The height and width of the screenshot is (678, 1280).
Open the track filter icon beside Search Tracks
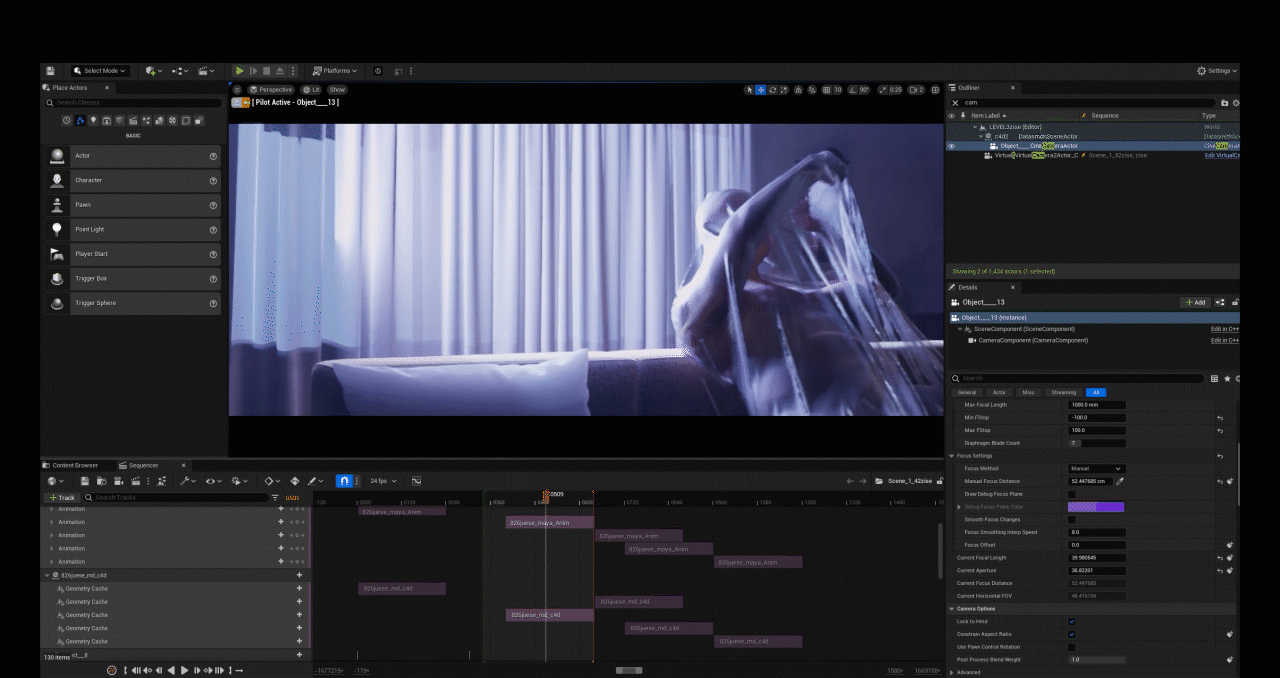275,497
